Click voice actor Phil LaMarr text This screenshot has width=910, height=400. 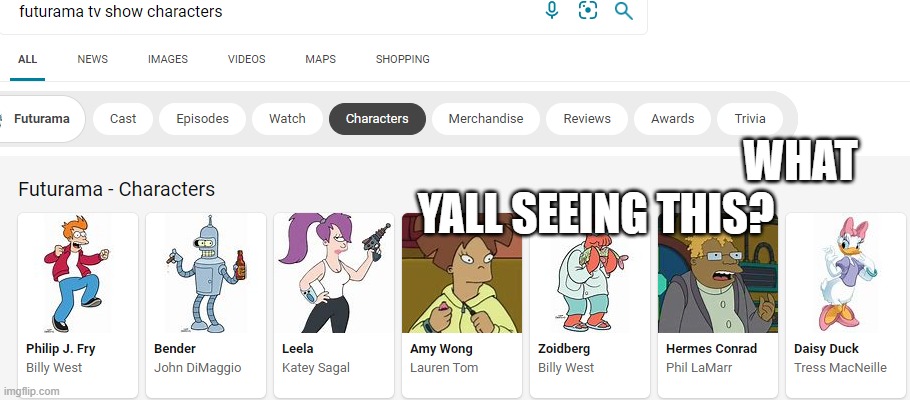(x=699, y=368)
